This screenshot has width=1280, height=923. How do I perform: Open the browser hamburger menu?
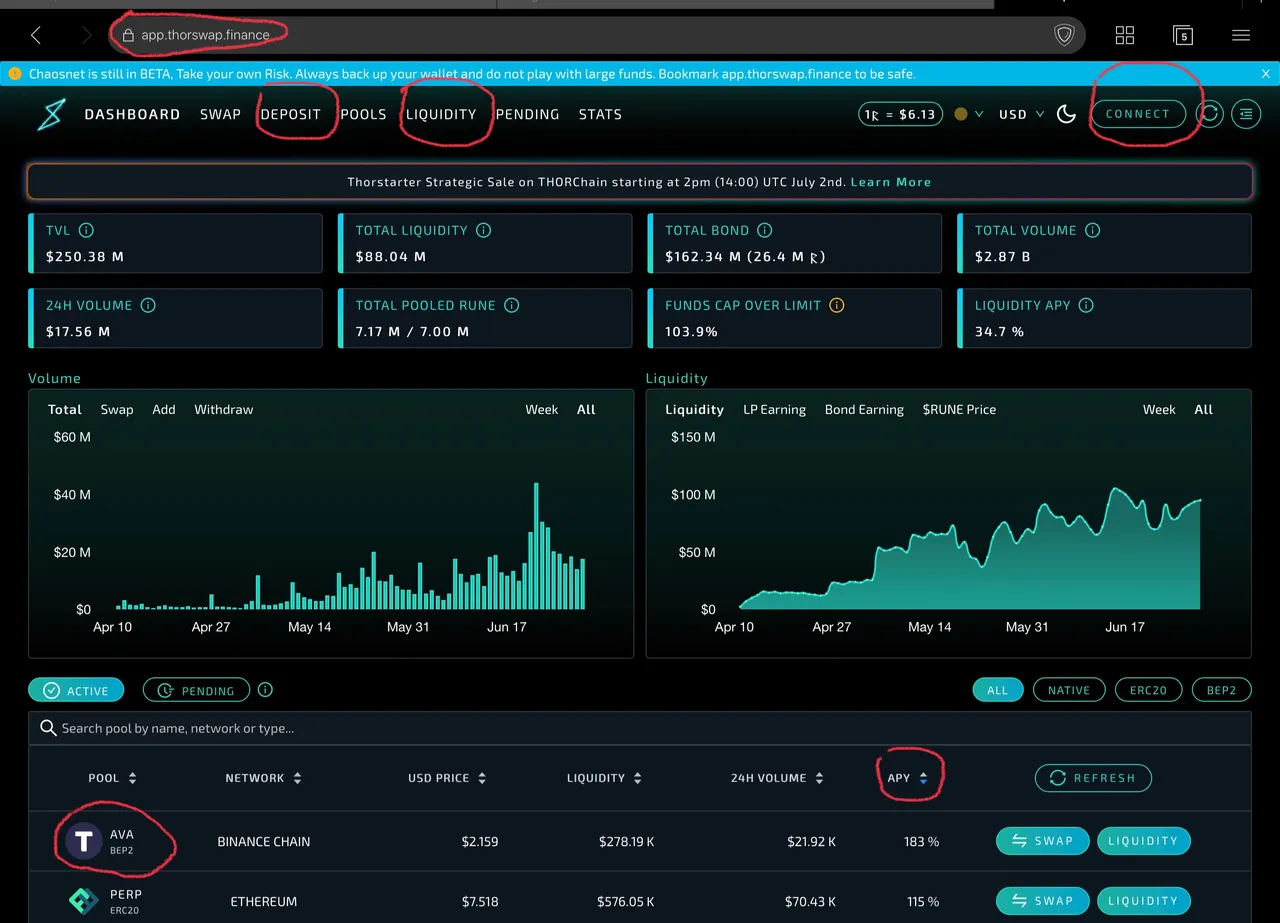click(1241, 35)
